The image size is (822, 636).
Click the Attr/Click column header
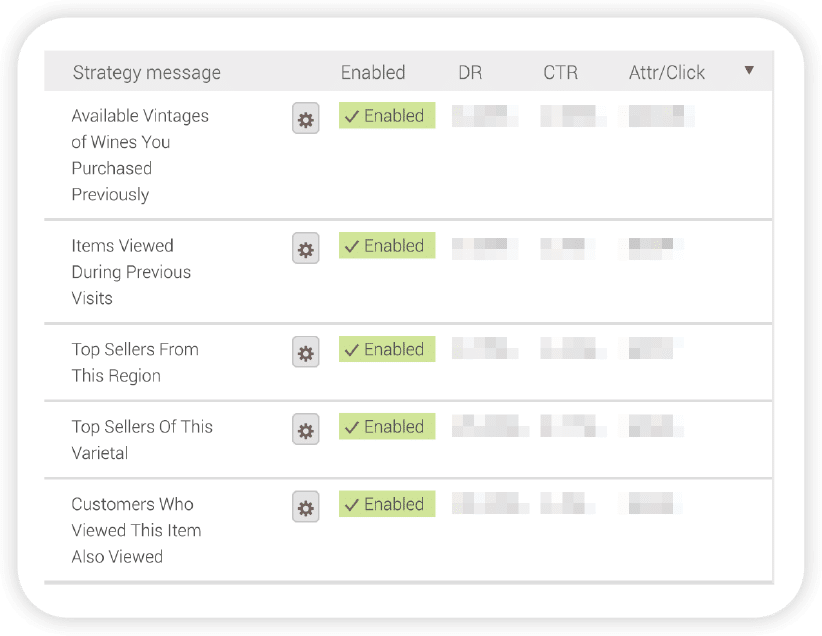(667, 73)
